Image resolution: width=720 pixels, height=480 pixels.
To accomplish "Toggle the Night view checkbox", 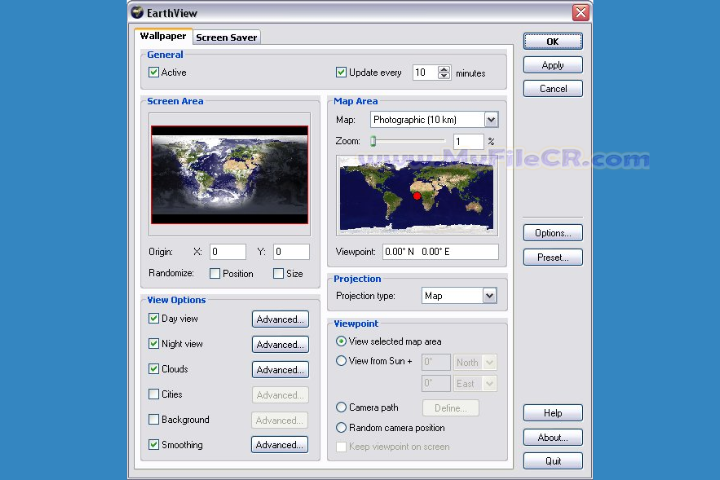I will [153, 344].
